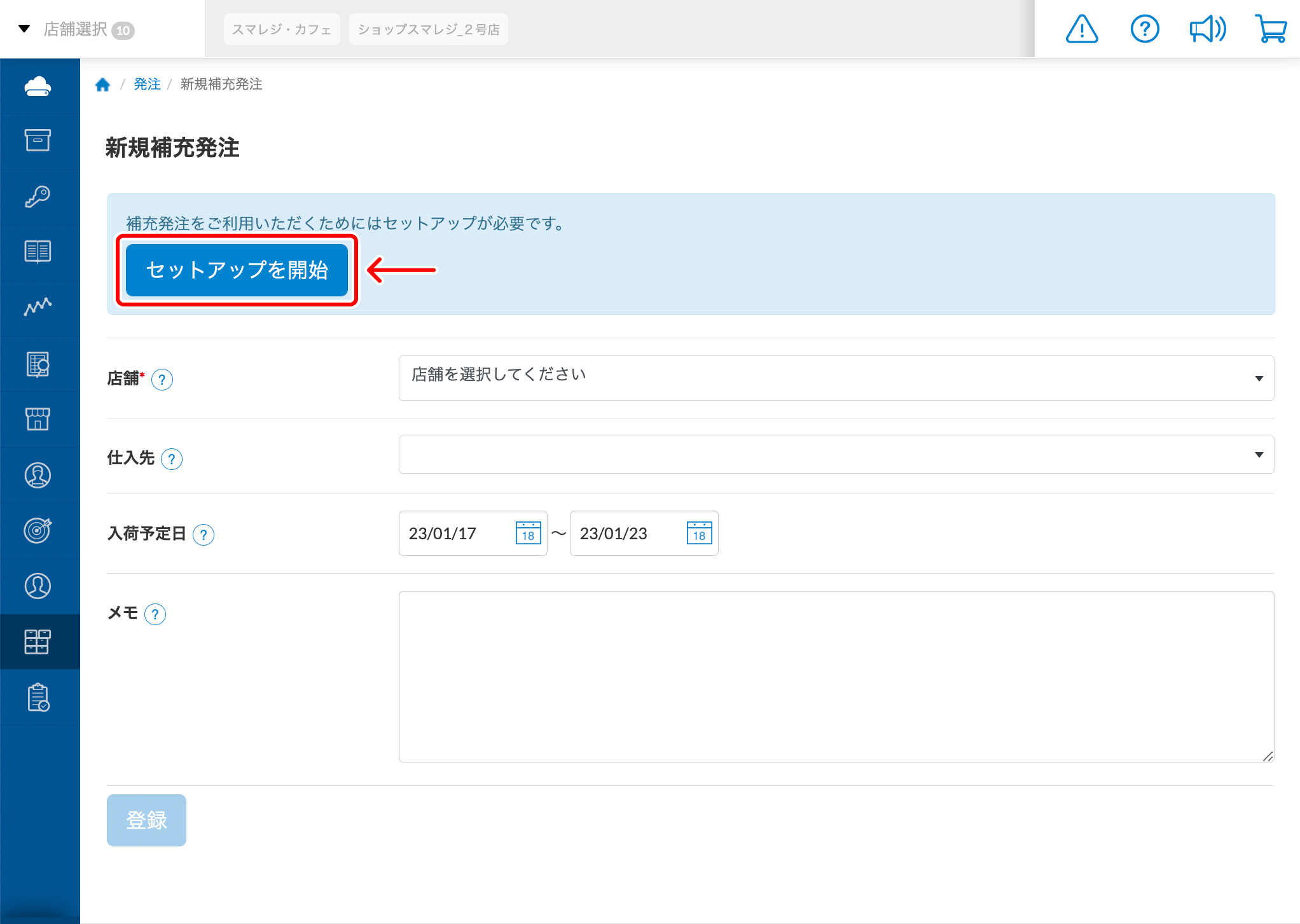Click the storefront icon in sidebar

coord(38,419)
